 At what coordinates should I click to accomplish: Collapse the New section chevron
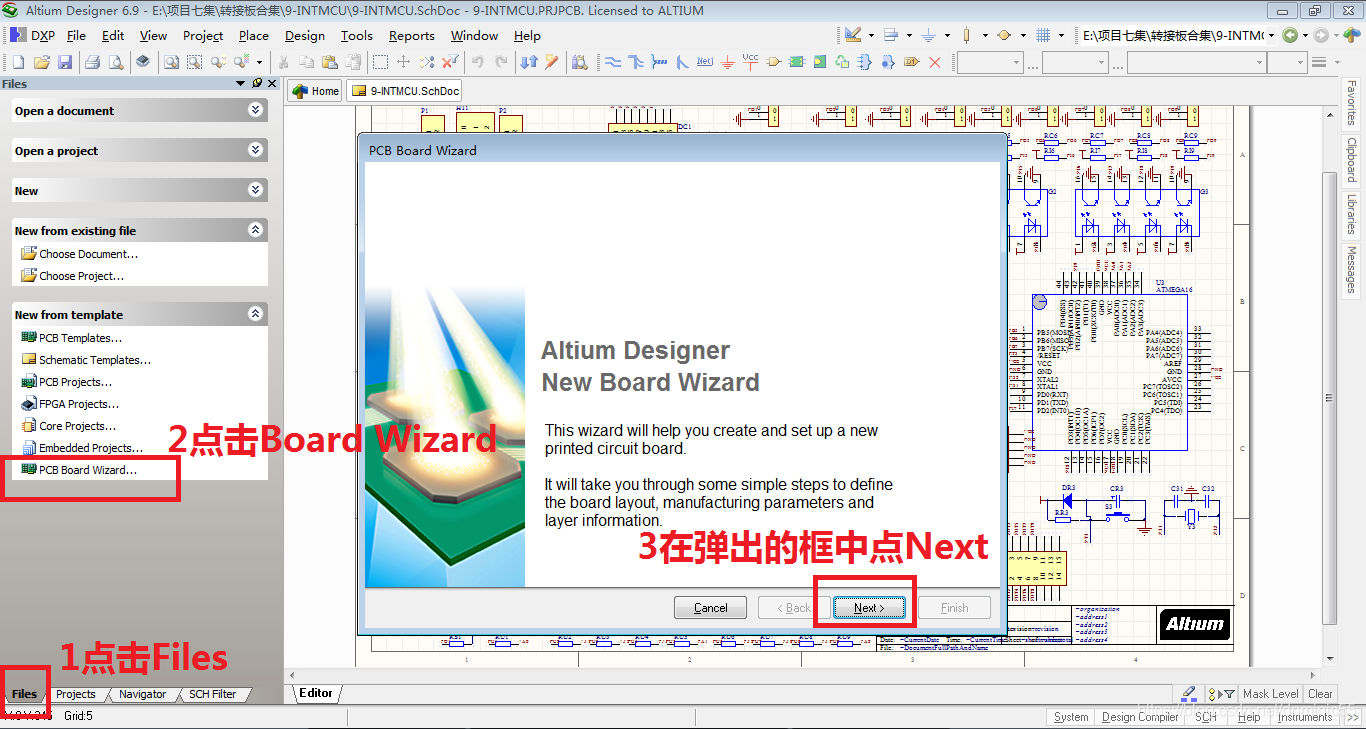[256, 190]
